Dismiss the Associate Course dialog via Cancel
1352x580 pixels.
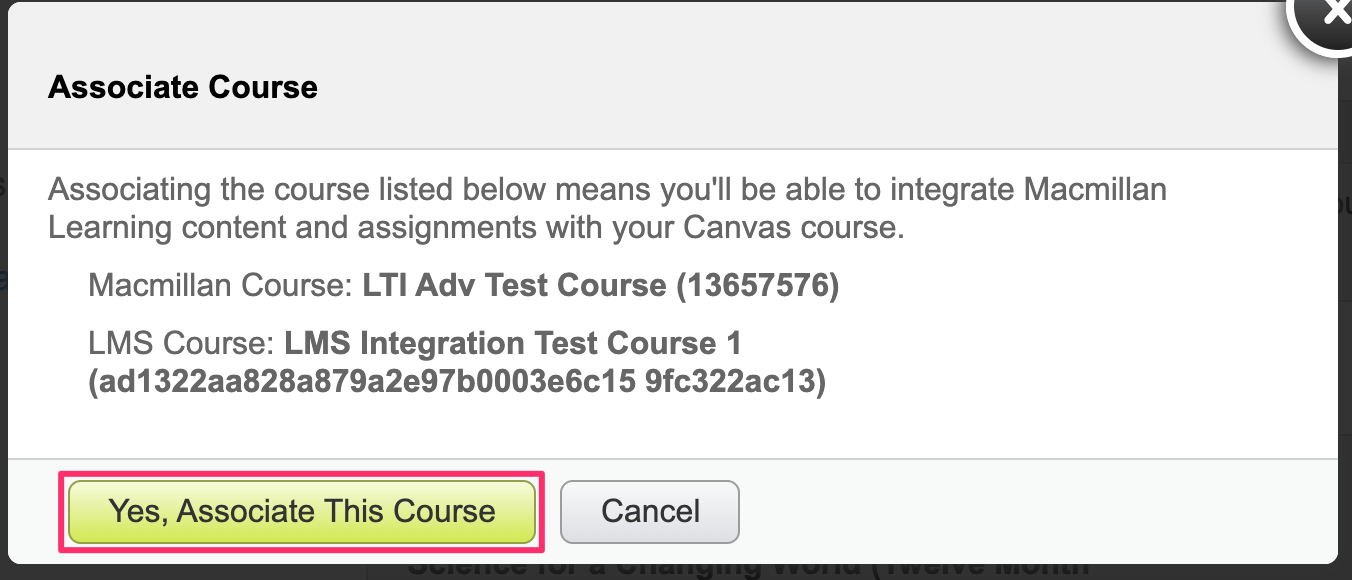click(649, 511)
